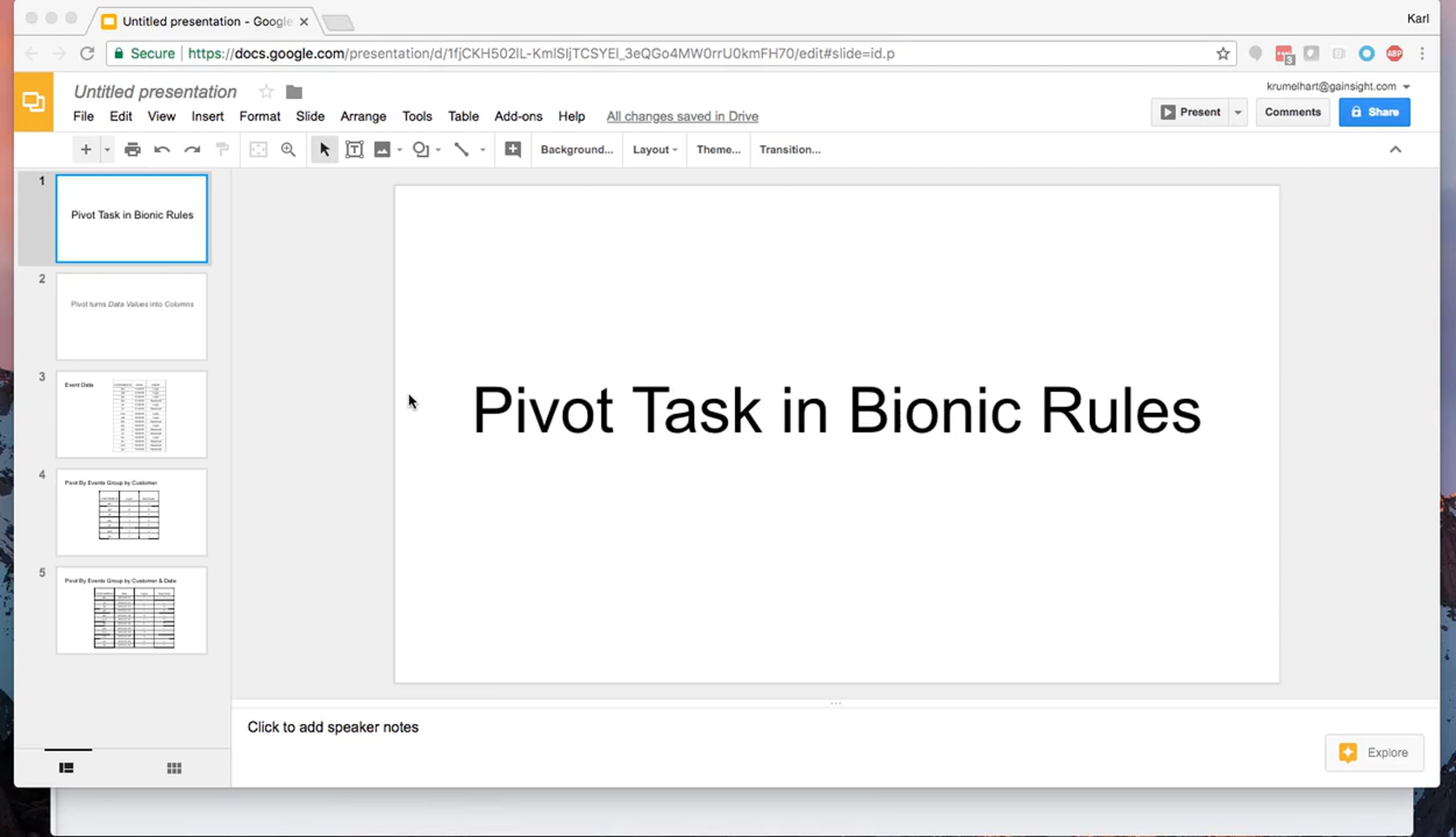Click the Explore button
1456x837 pixels.
click(1374, 753)
